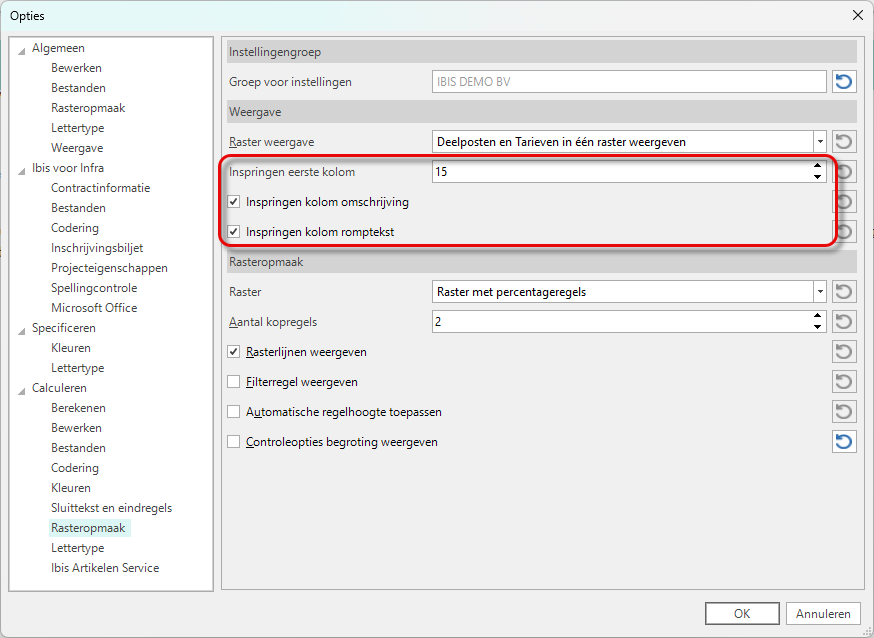The image size is (874, 638).
Task: Reset the Groep voor instellingen setting
Action: pyautogui.click(x=844, y=82)
